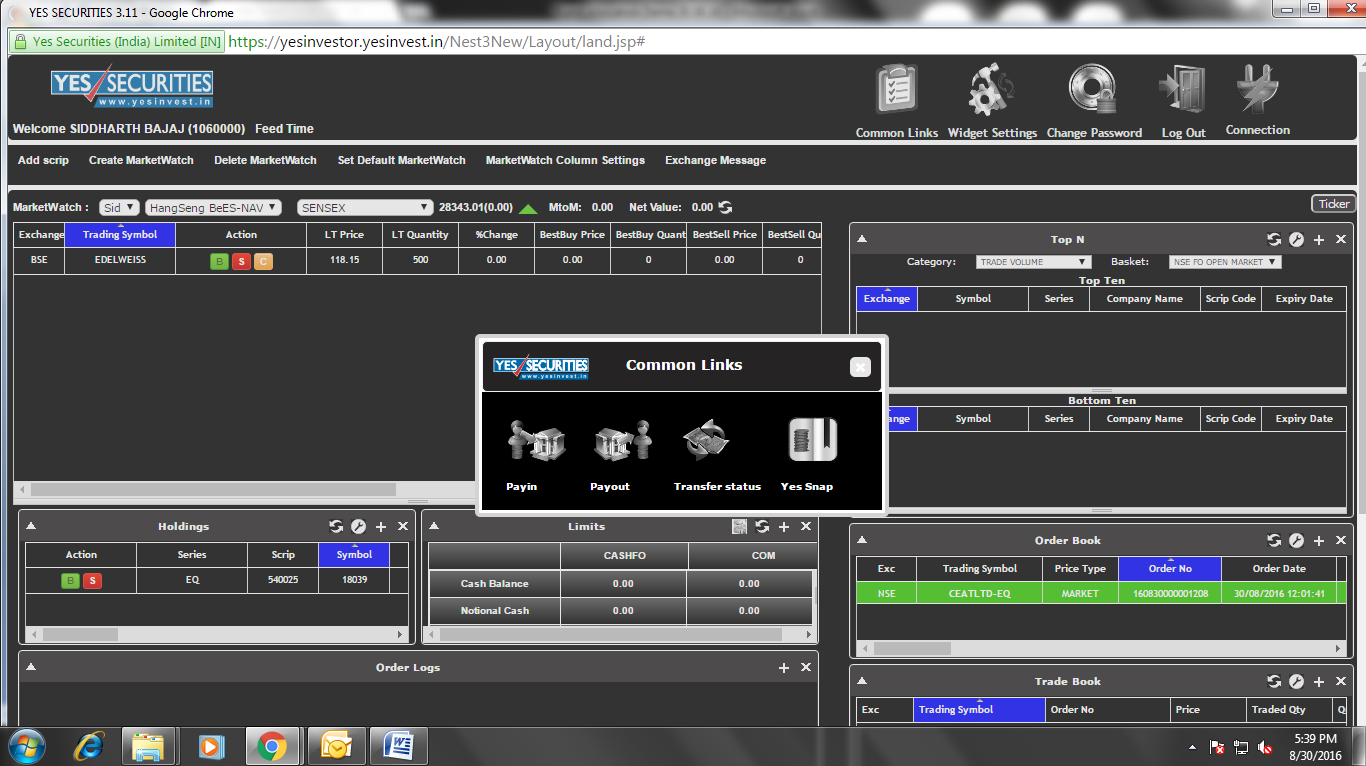Open the HangSeng BeES-NAV dropdown
1366x766 pixels.
click(x=212, y=208)
